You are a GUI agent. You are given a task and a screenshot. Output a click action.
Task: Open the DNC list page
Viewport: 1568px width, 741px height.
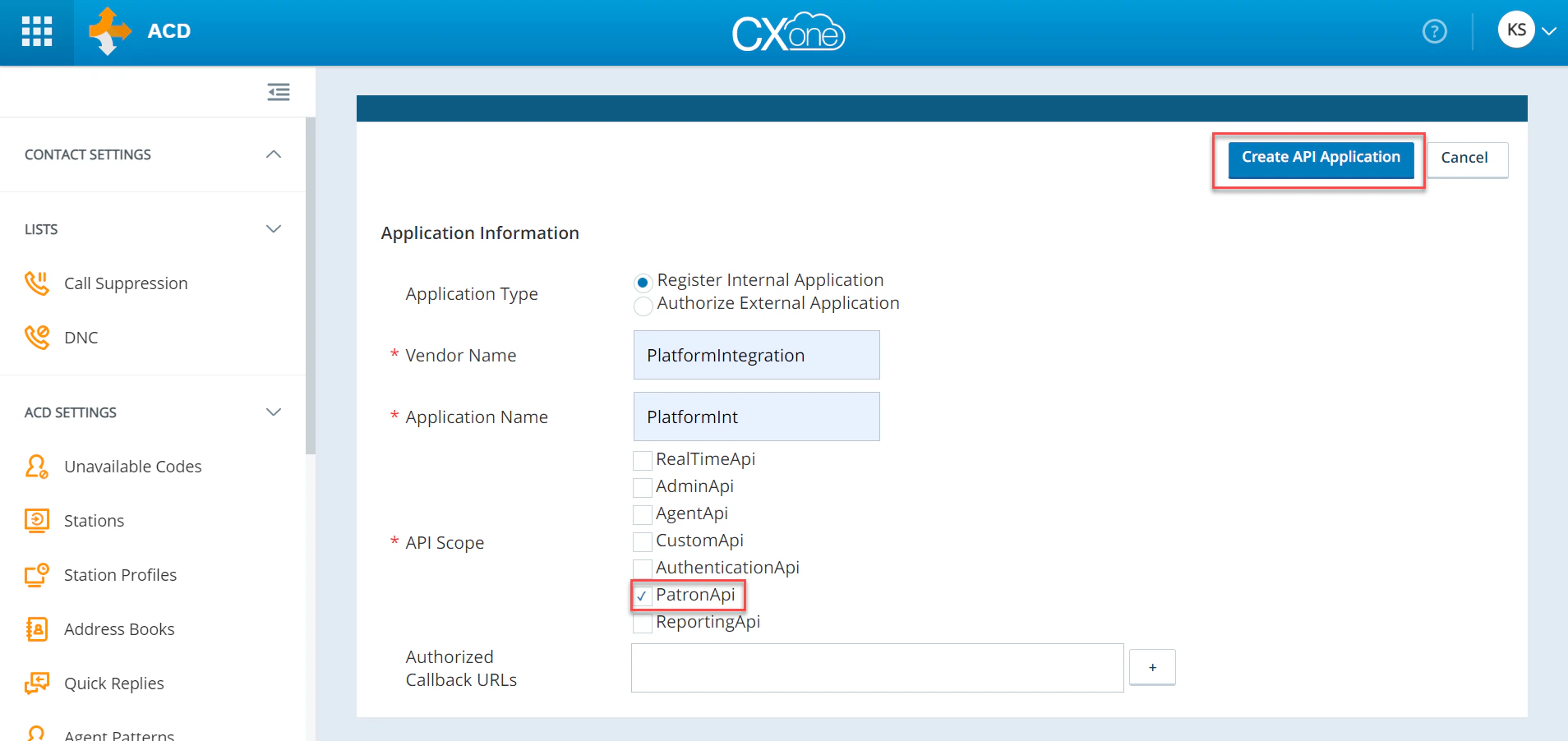81,338
